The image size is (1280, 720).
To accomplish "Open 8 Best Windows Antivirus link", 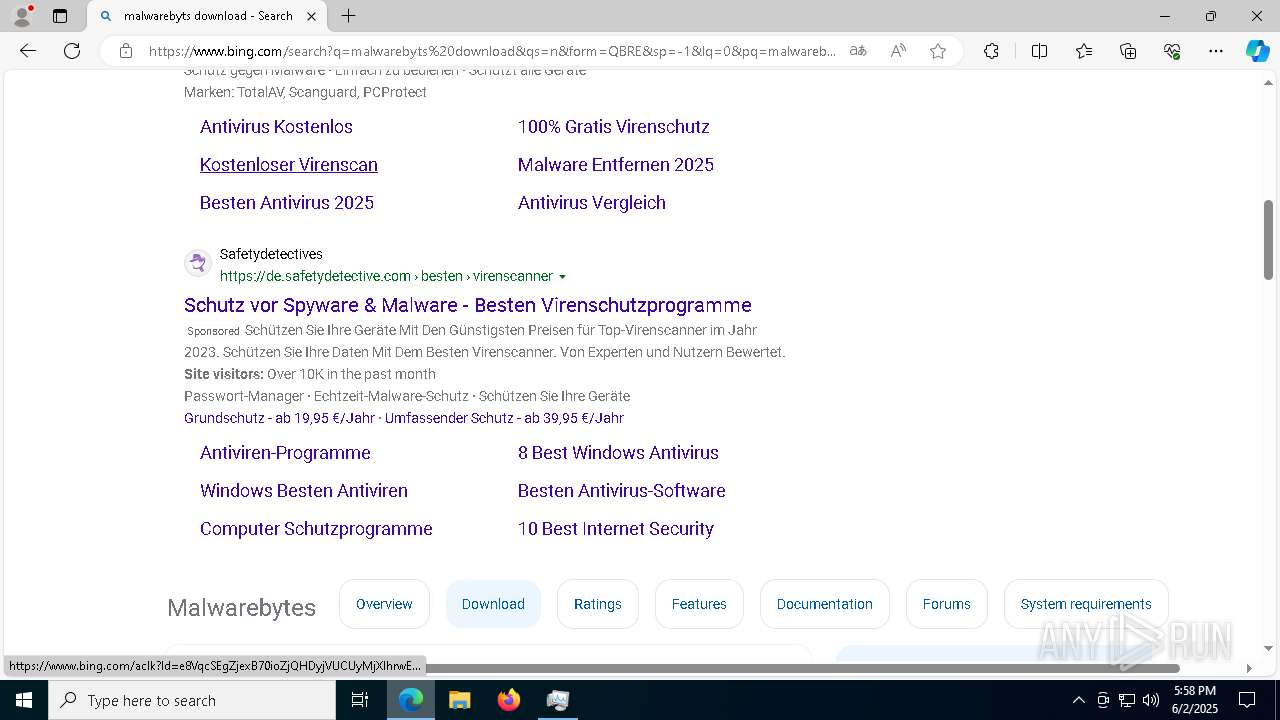I will (618, 453).
